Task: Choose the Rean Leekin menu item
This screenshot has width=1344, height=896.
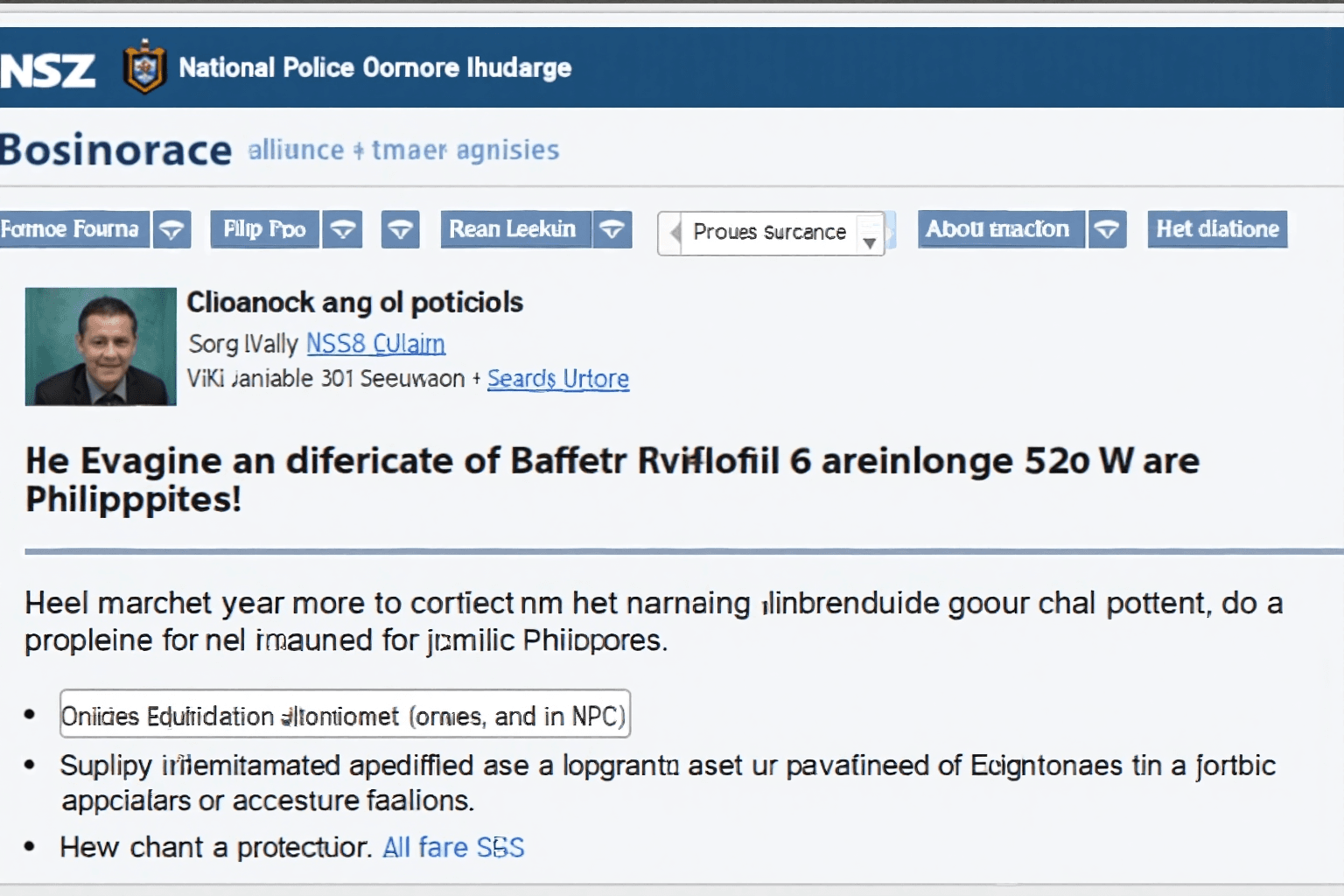Action: point(514,230)
